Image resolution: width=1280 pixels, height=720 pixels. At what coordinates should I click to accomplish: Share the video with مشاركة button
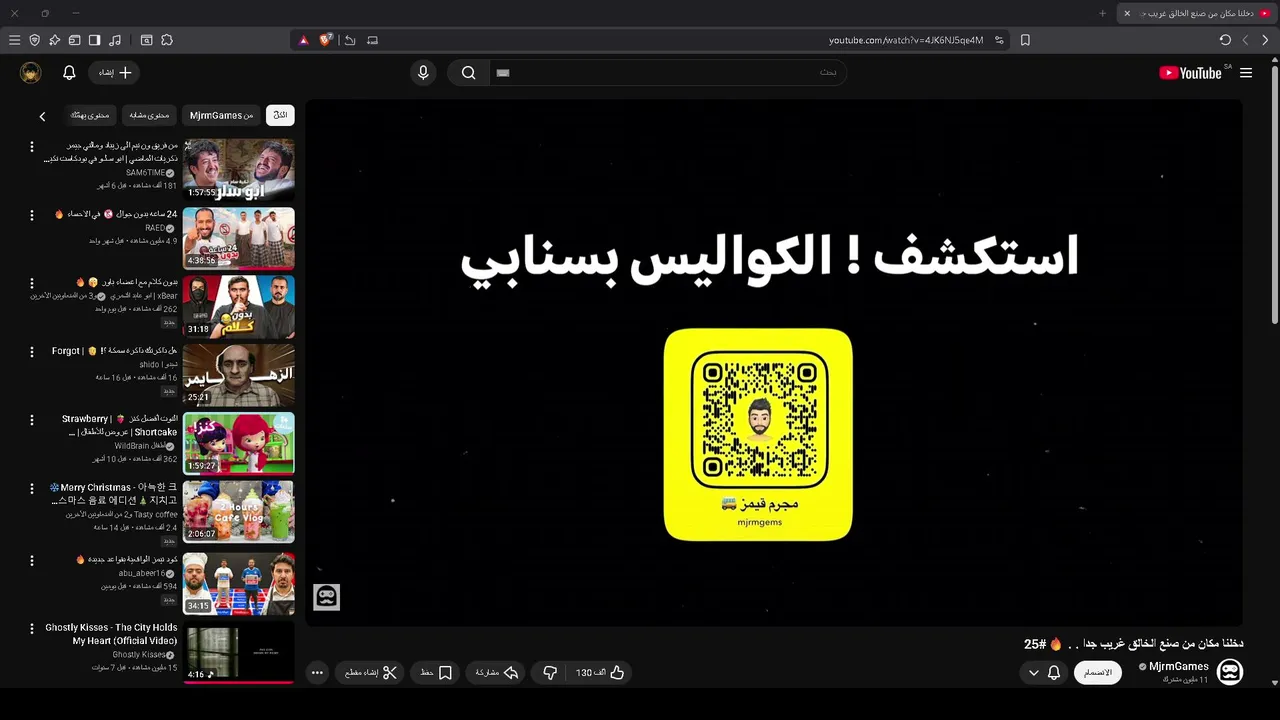[x=496, y=673]
